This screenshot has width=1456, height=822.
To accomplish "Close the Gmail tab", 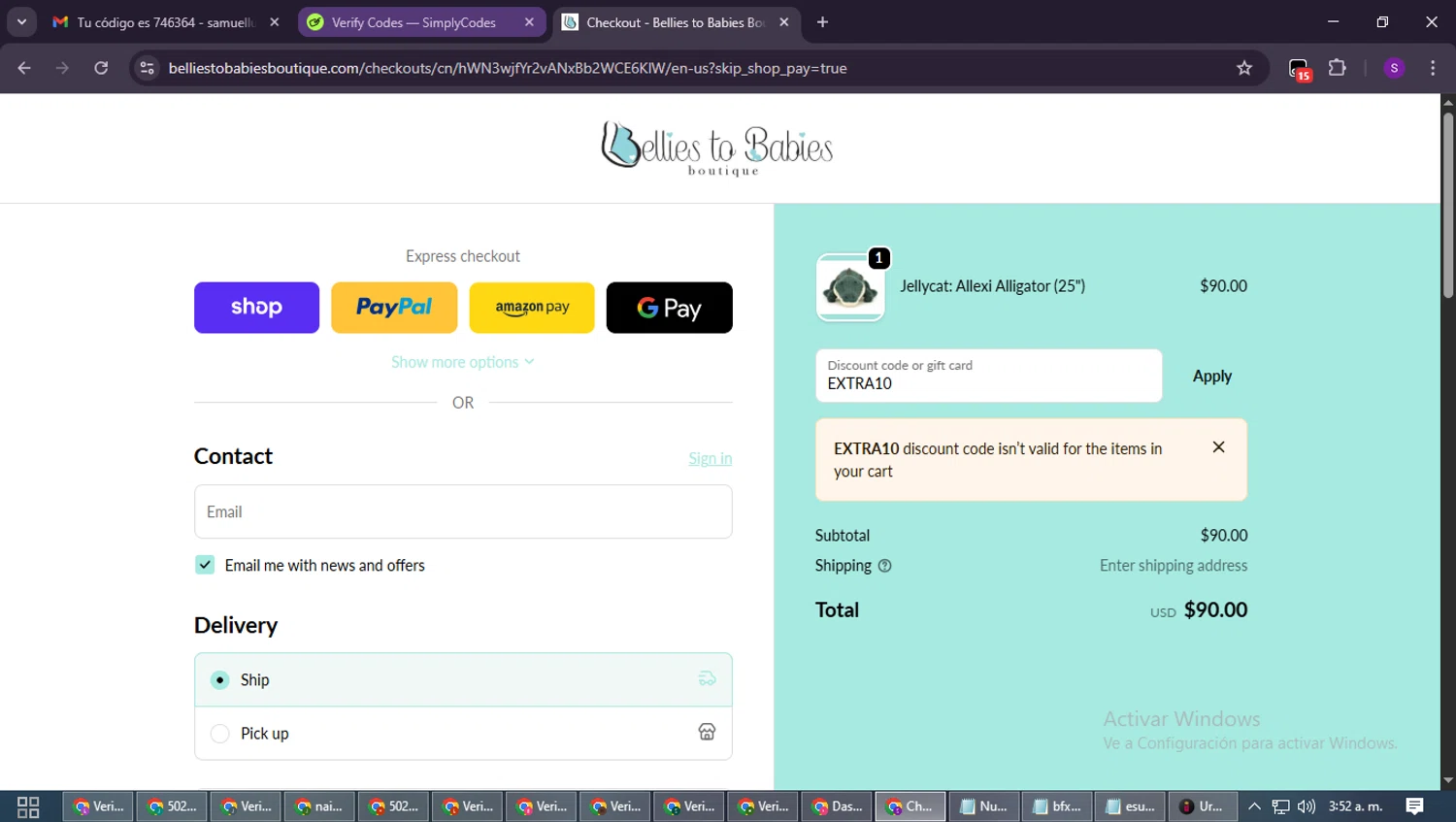I will click(x=275, y=22).
